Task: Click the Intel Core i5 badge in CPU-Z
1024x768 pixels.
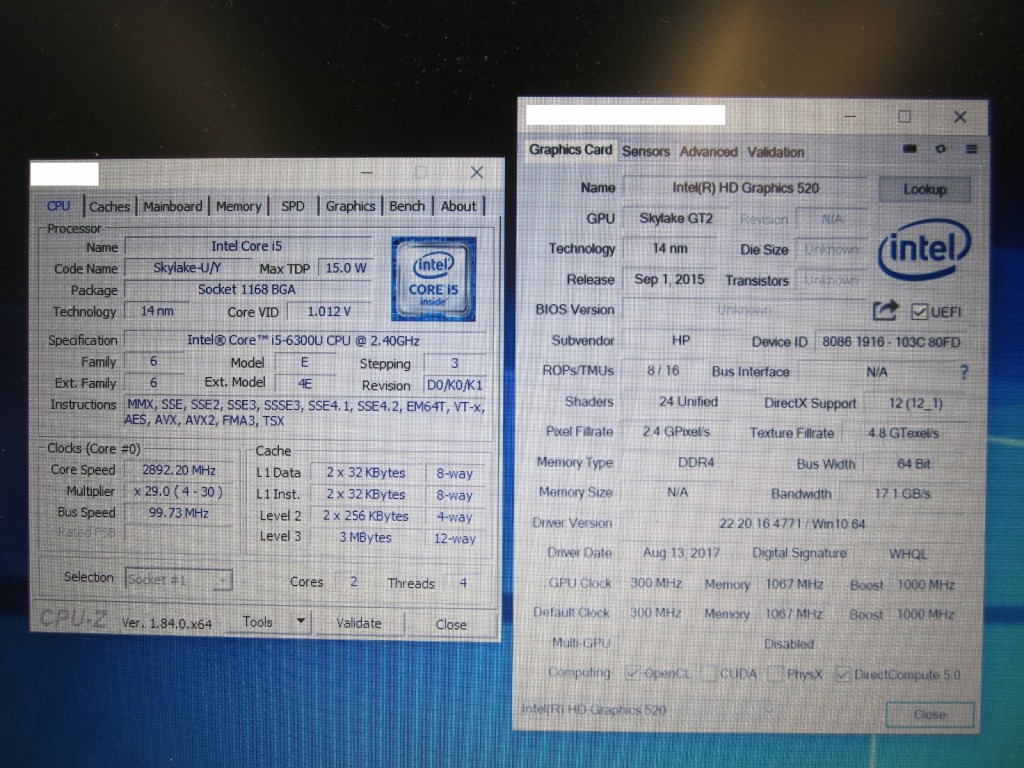Action: tap(433, 279)
